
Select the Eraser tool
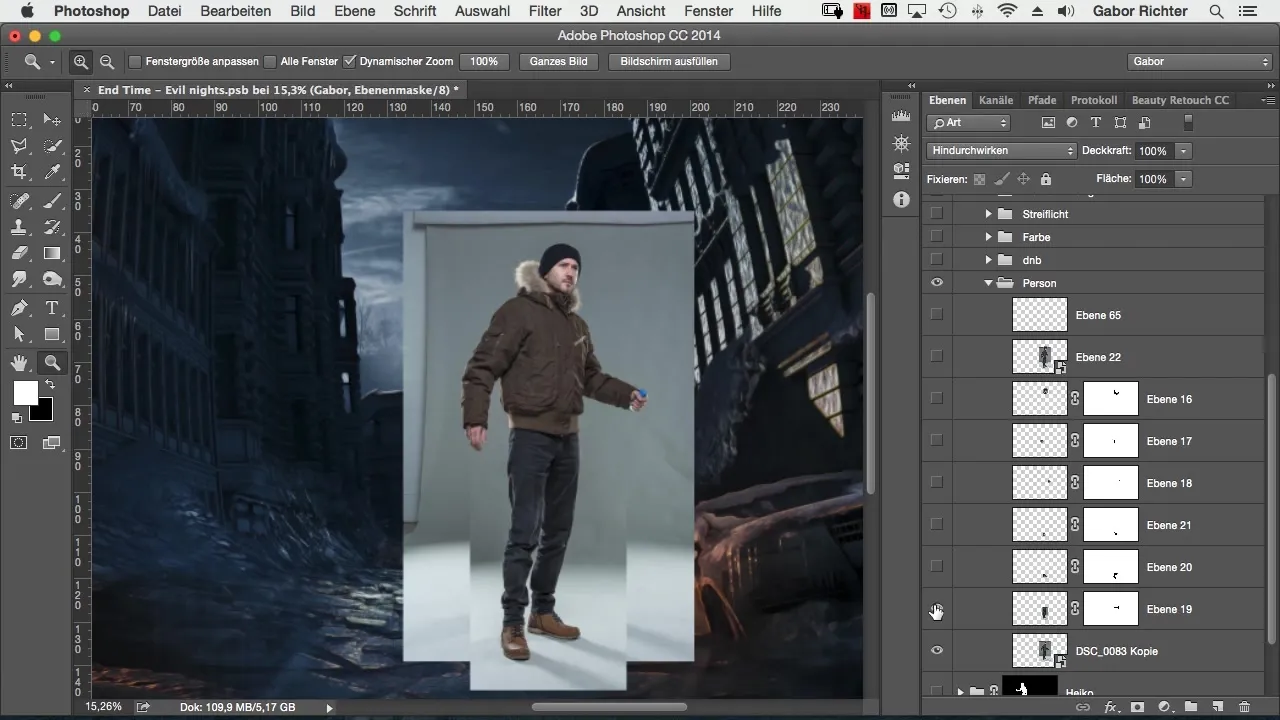(x=19, y=254)
